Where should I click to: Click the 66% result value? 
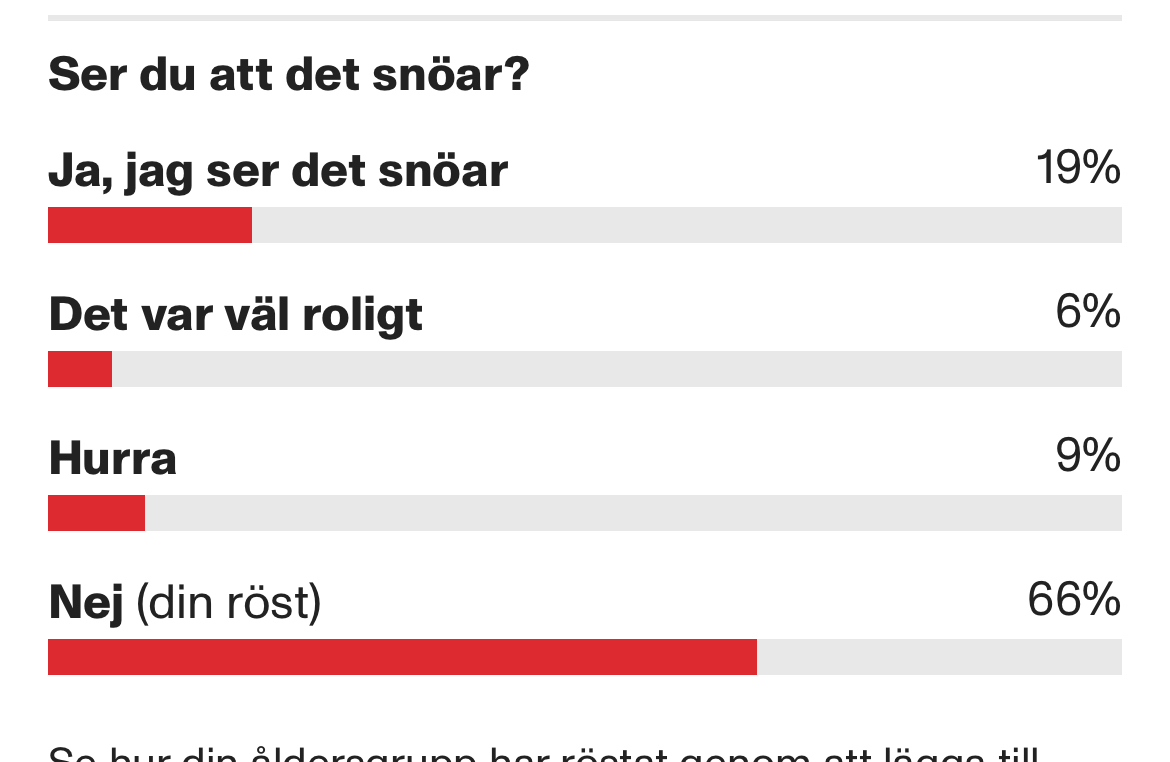point(1074,600)
